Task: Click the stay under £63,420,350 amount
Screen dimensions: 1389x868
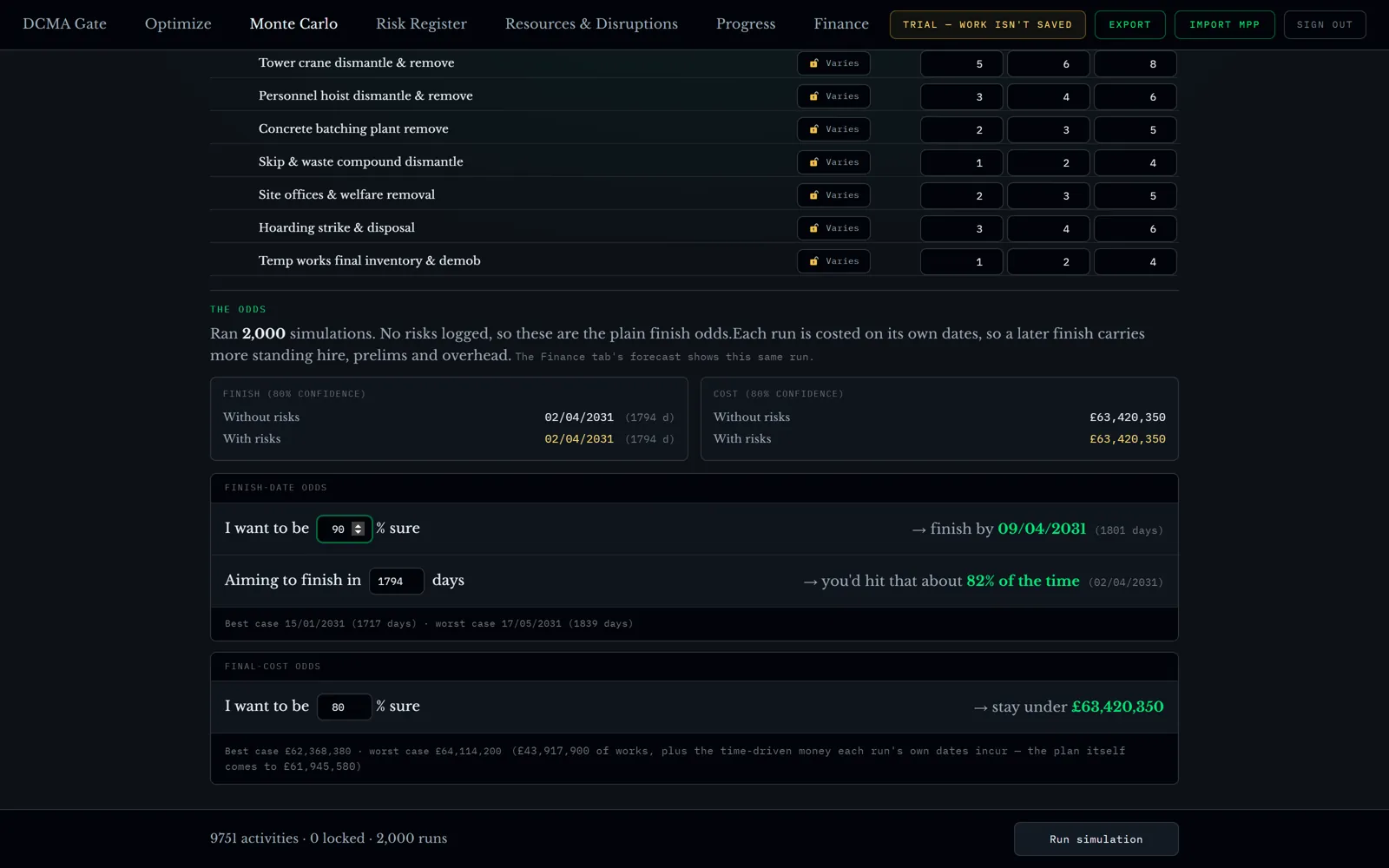Action: click(x=1117, y=707)
